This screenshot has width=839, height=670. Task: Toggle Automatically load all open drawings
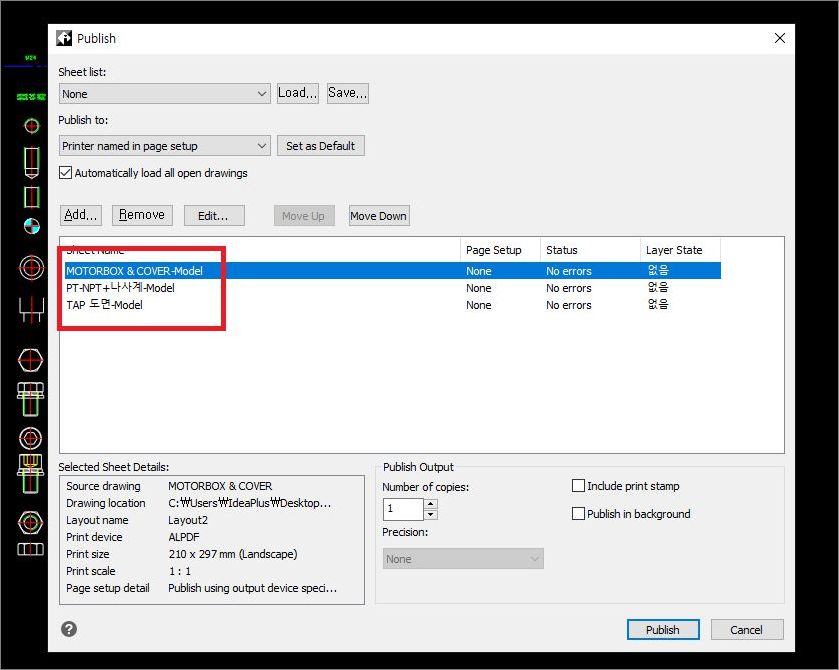[65, 173]
